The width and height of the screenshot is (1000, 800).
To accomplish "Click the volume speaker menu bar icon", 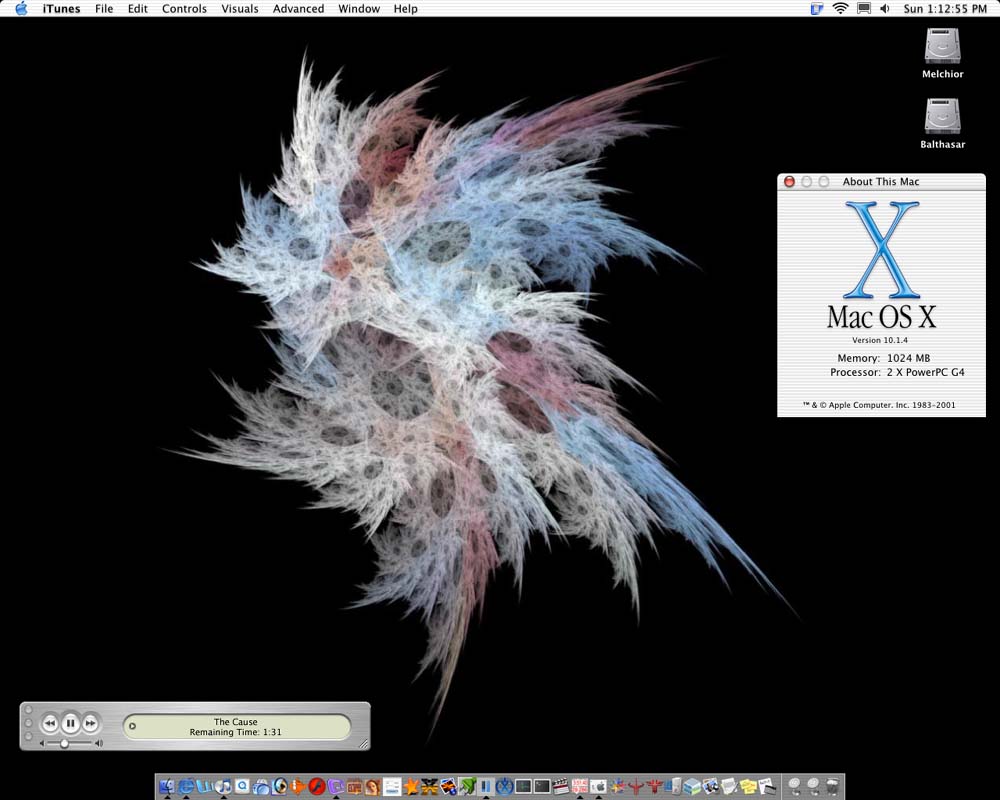I will point(885,8).
